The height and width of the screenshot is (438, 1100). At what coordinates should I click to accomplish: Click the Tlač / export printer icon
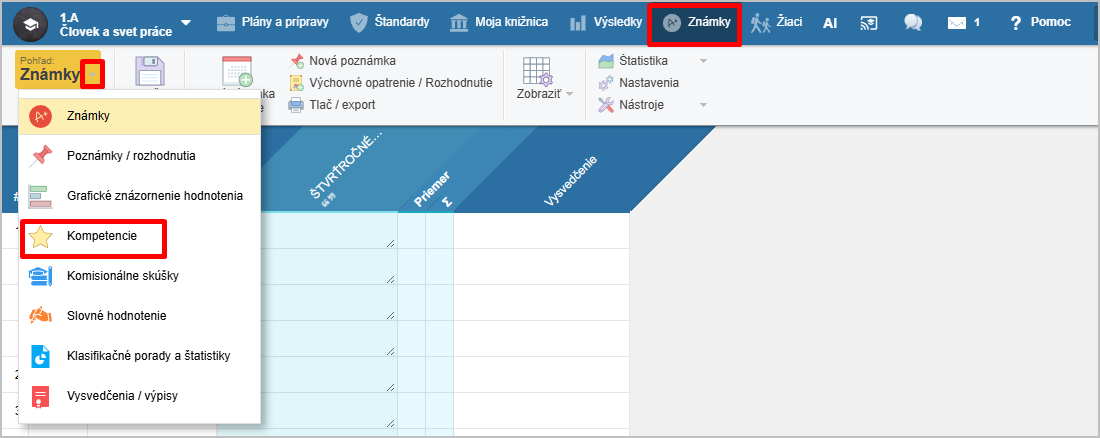(x=296, y=104)
